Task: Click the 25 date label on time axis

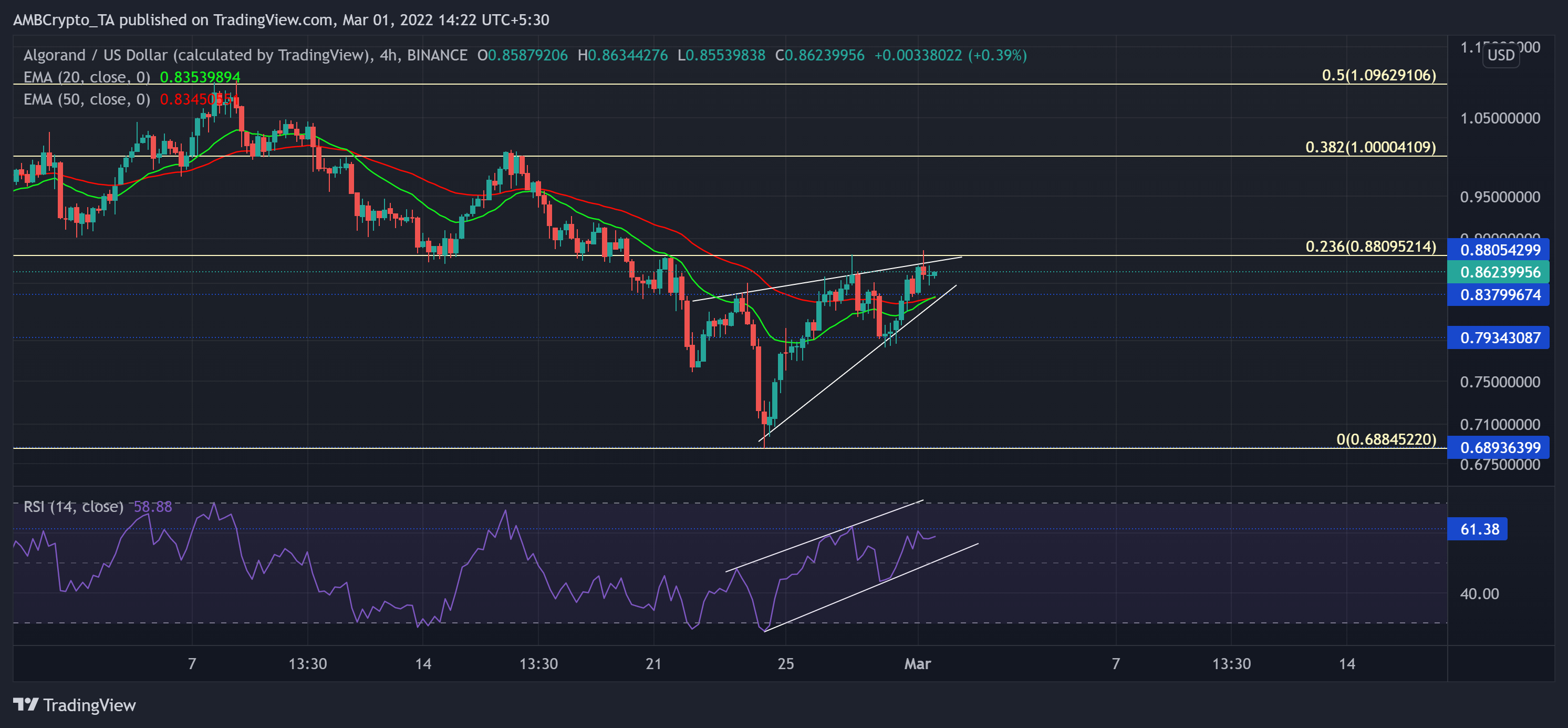Action: [x=785, y=663]
